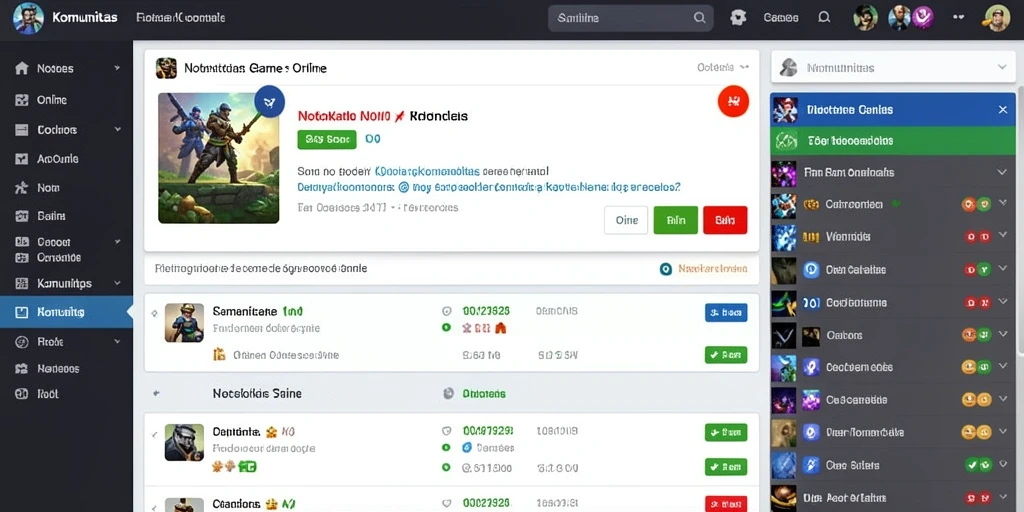Expand the Fiin Bam Oneloafs row chevron
The image size is (1024, 512).
click(x=1002, y=172)
